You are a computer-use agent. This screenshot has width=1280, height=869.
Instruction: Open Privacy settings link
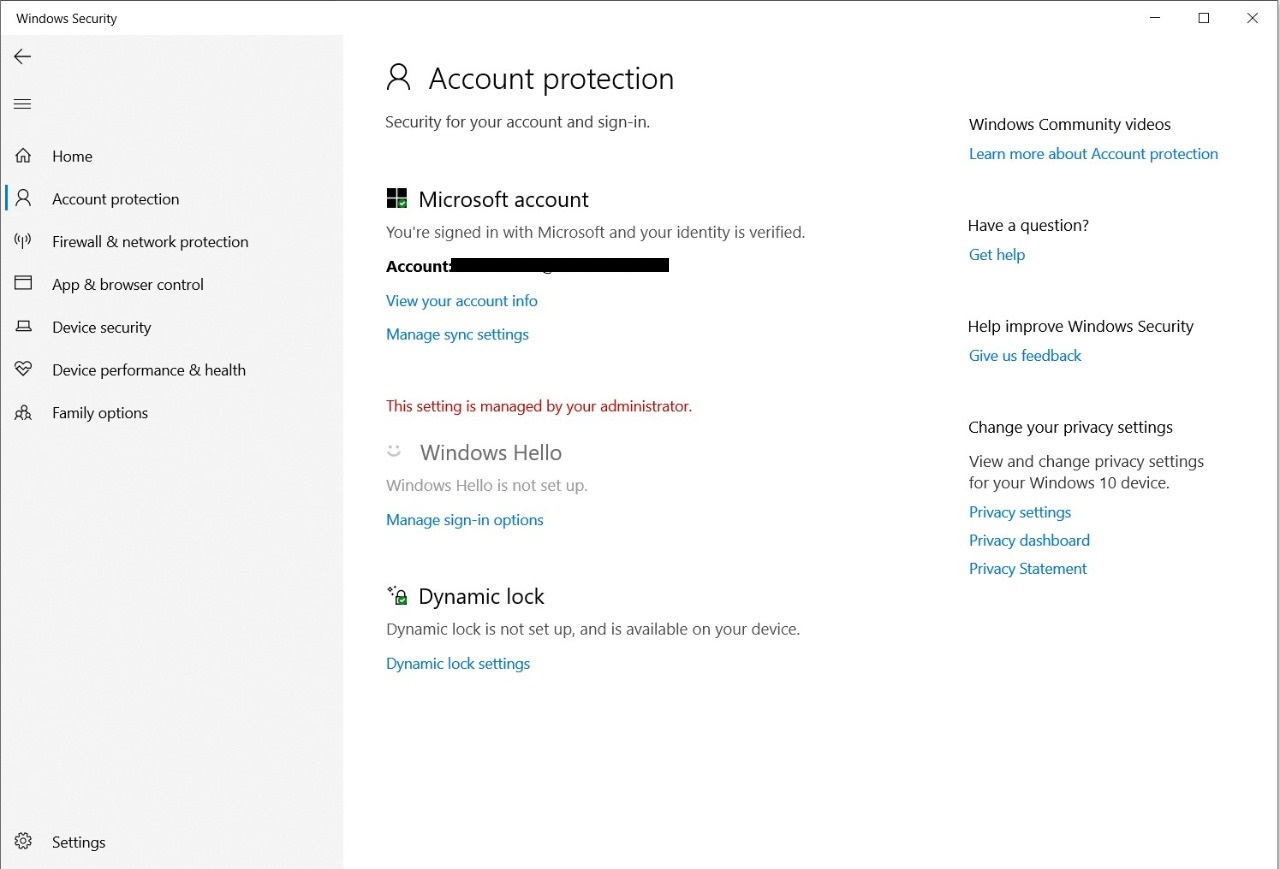[x=1019, y=512]
